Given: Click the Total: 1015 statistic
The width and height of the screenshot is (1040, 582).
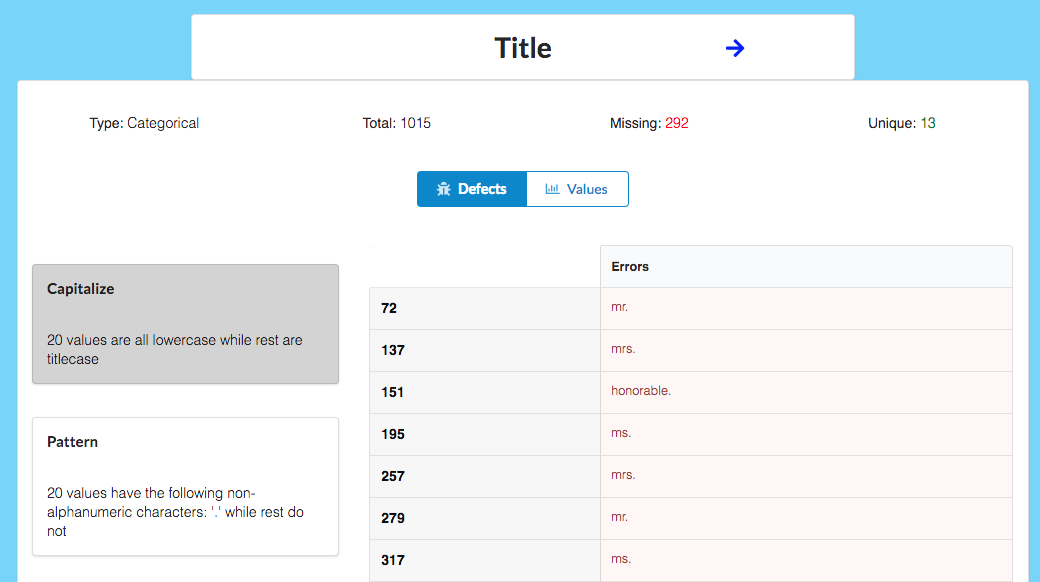Looking at the screenshot, I should (397, 123).
